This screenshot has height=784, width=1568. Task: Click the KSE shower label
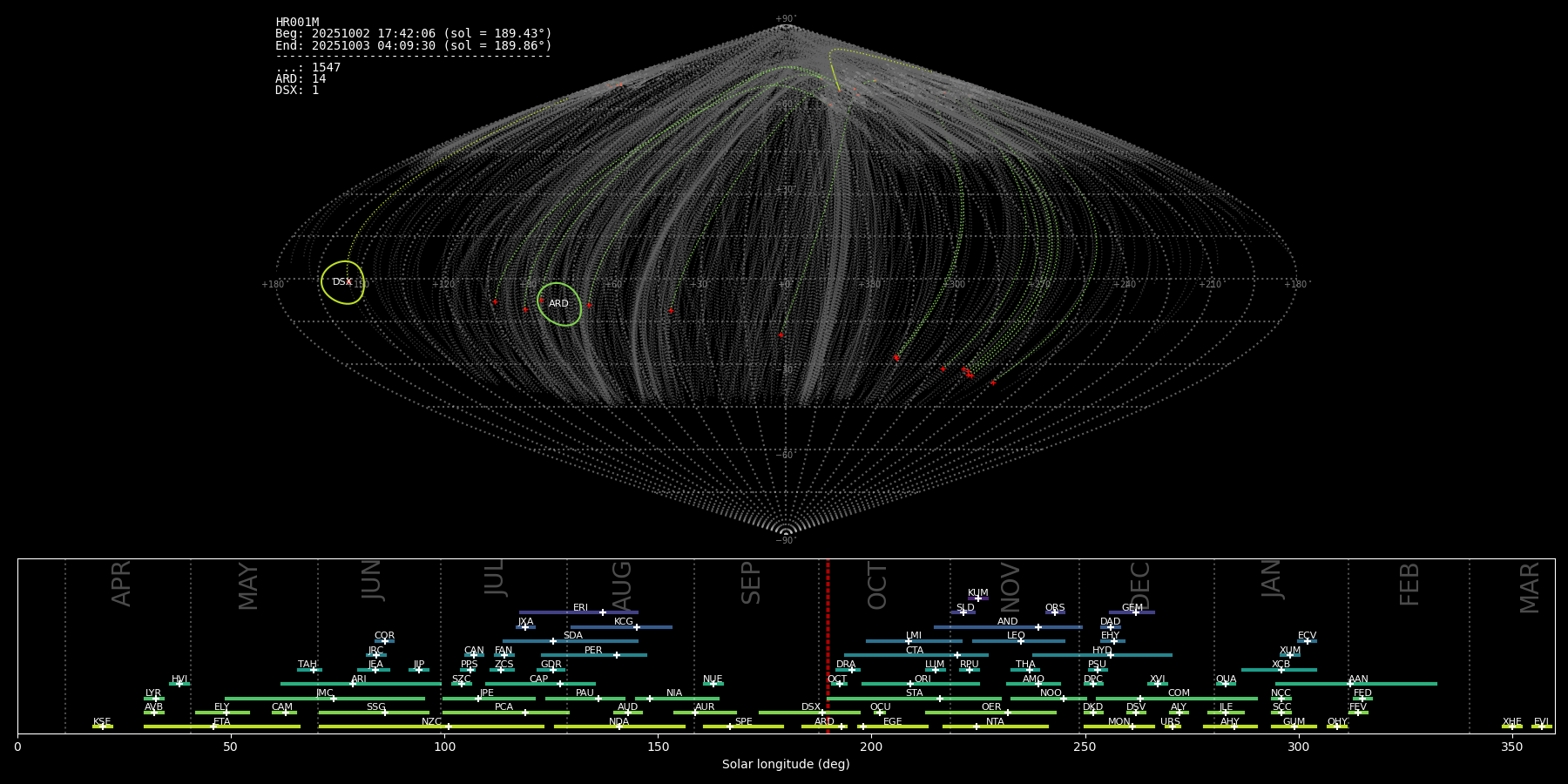coord(102,722)
